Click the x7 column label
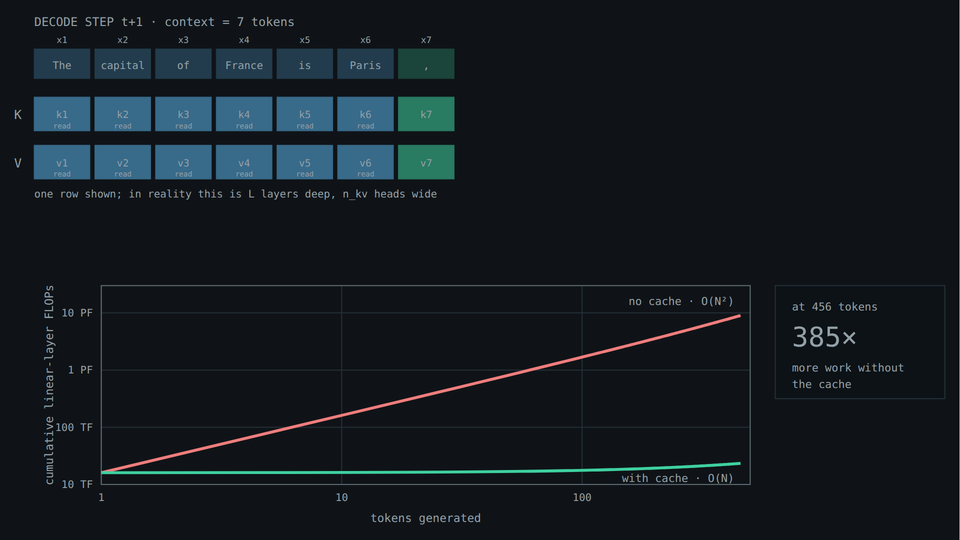Viewport: 960px width, 540px height. point(426,40)
